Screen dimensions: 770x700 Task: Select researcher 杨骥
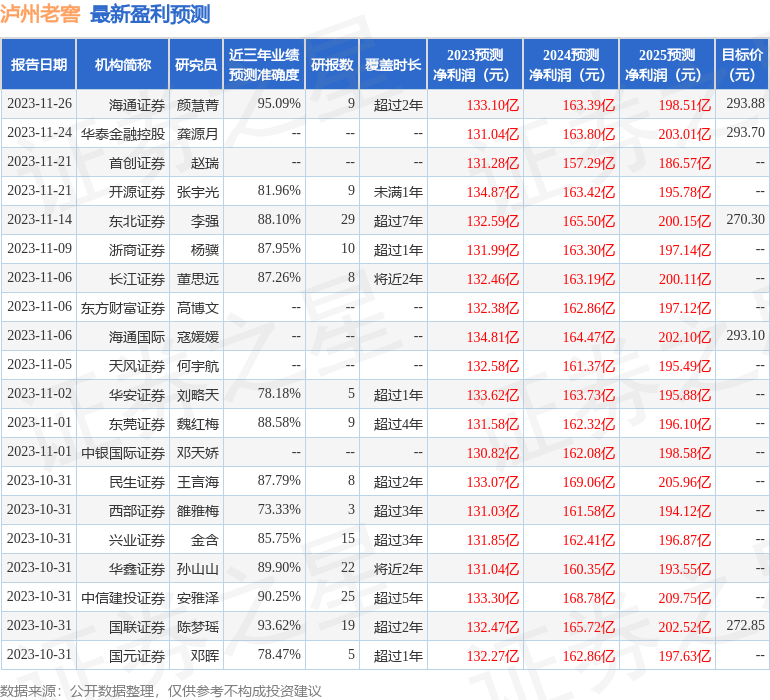(x=205, y=250)
